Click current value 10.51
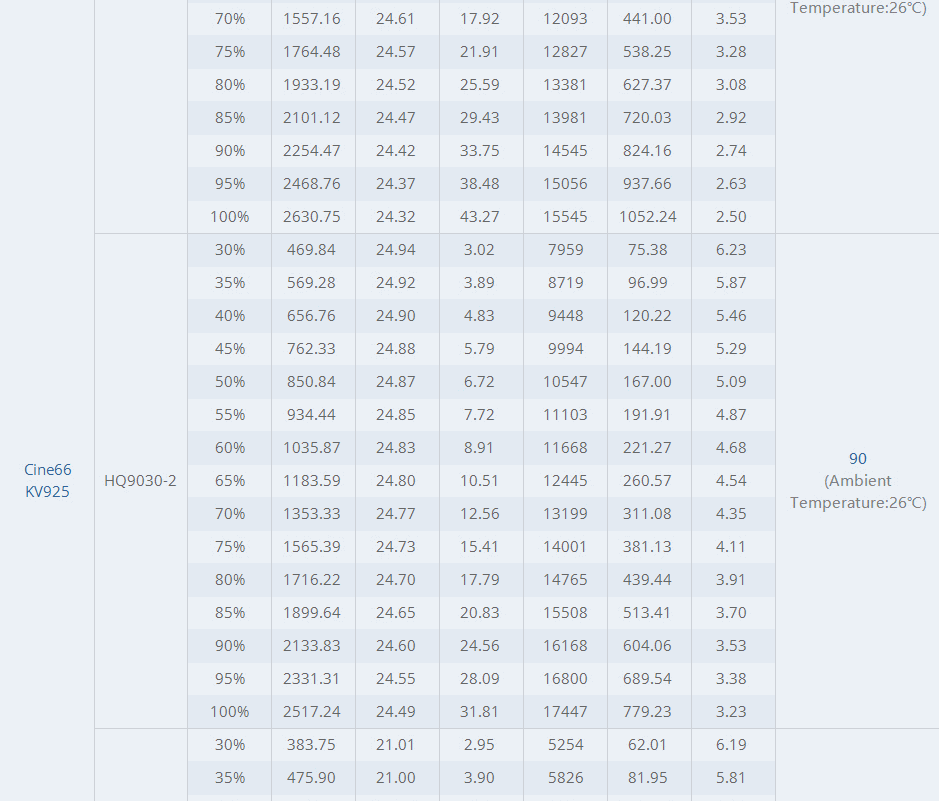 tap(480, 481)
